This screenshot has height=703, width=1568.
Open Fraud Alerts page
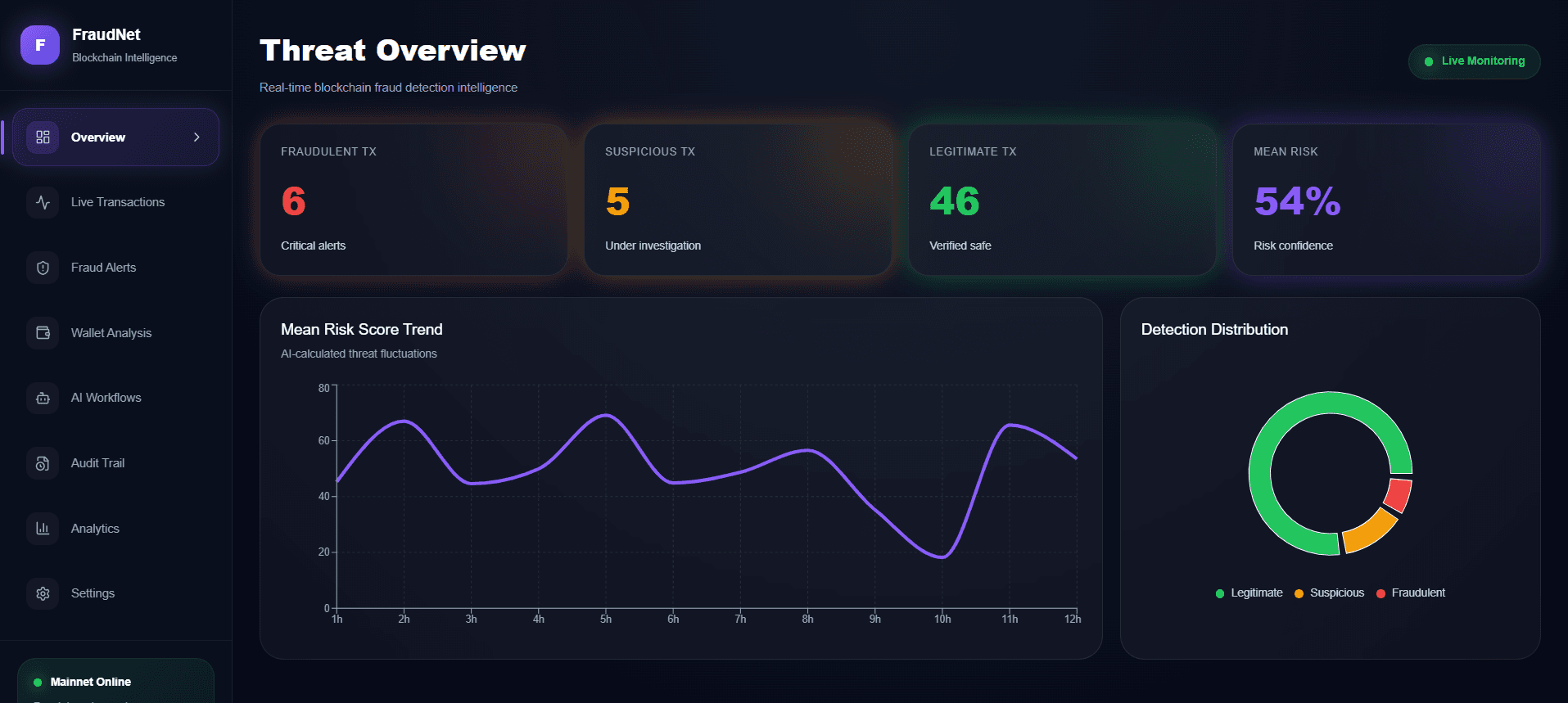115,268
